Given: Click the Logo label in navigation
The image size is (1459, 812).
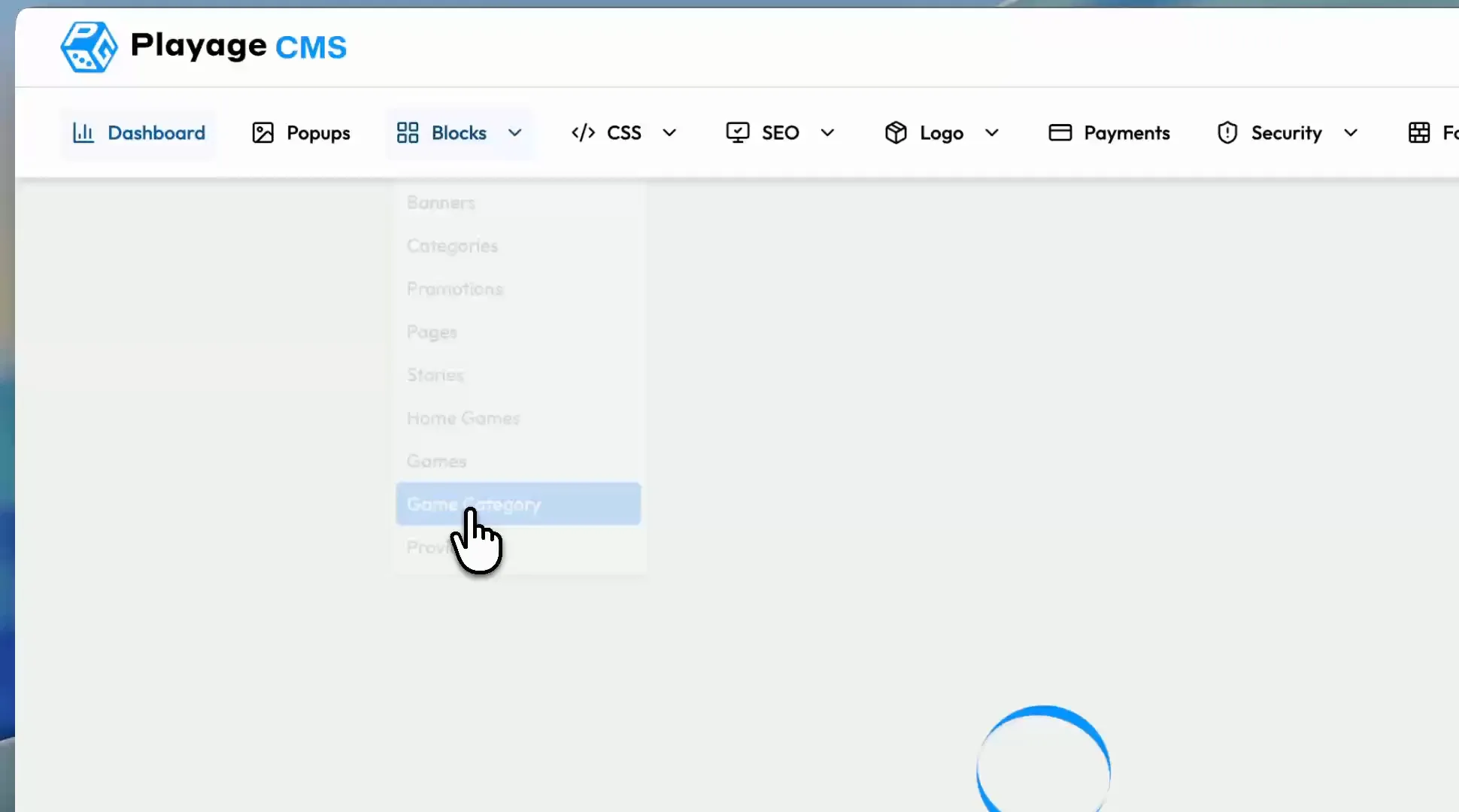Looking at the screenshot, I should tap(942, 134).
